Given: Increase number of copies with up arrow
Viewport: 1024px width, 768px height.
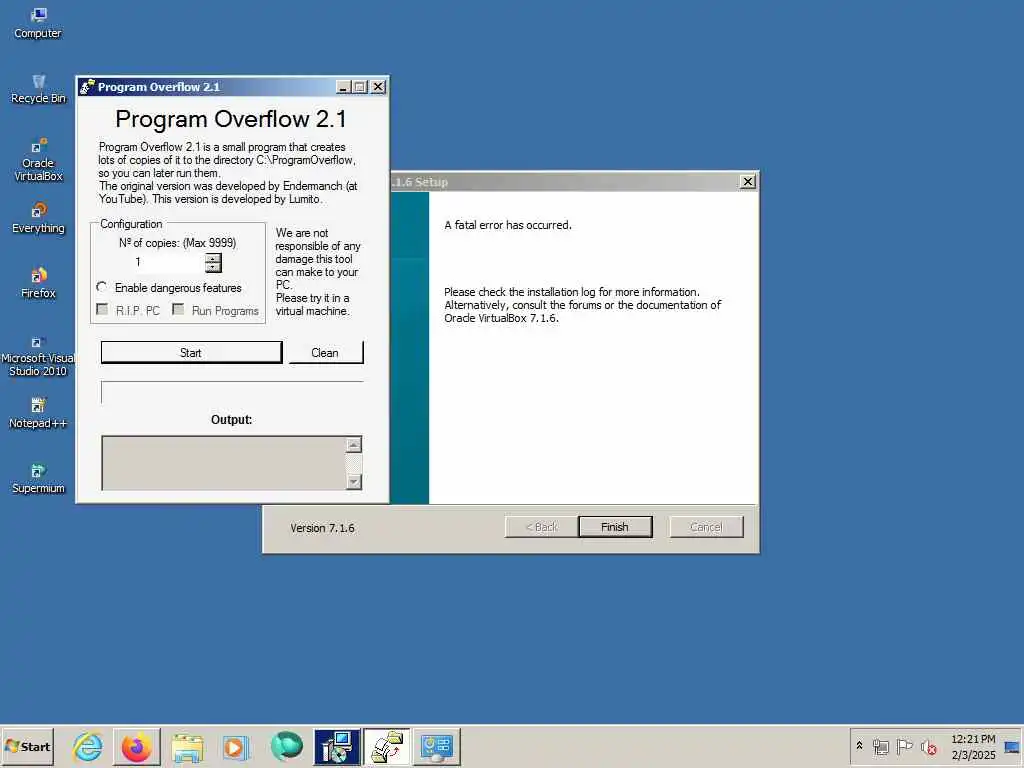Looking at the screenshot, I should [213, 258].
